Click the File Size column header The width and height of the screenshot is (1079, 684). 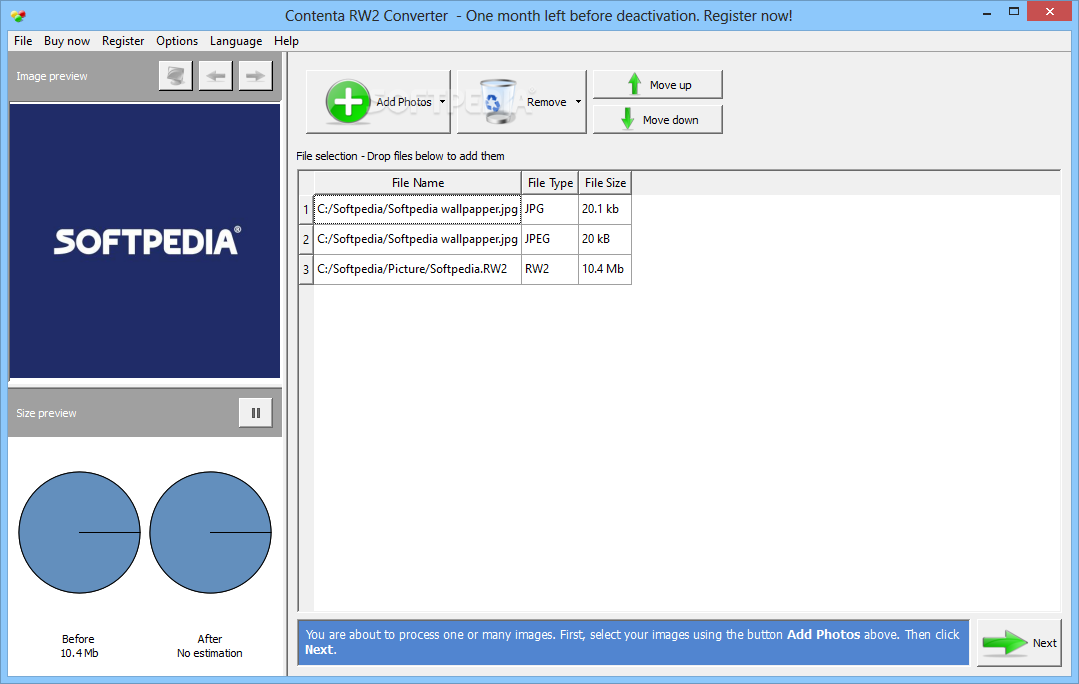point(605,183)
